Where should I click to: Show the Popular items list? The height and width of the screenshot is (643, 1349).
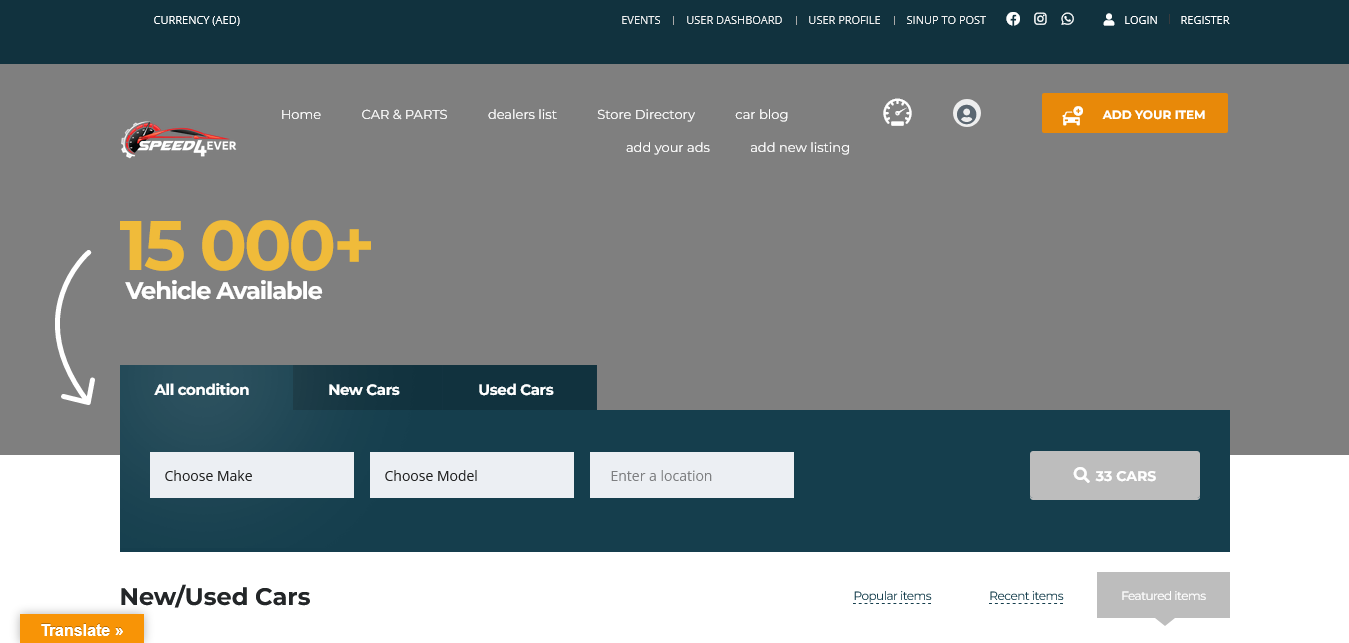click(892, 596)
